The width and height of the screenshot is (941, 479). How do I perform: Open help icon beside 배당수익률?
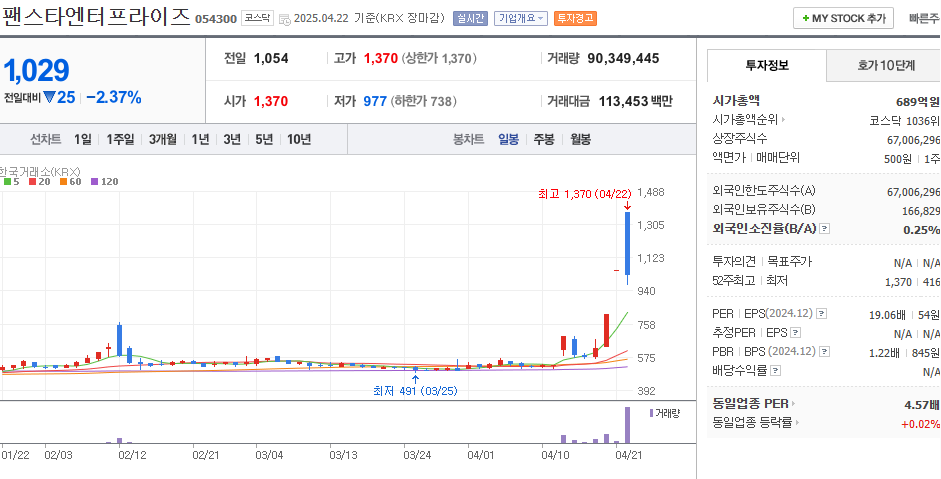(775, 371)
